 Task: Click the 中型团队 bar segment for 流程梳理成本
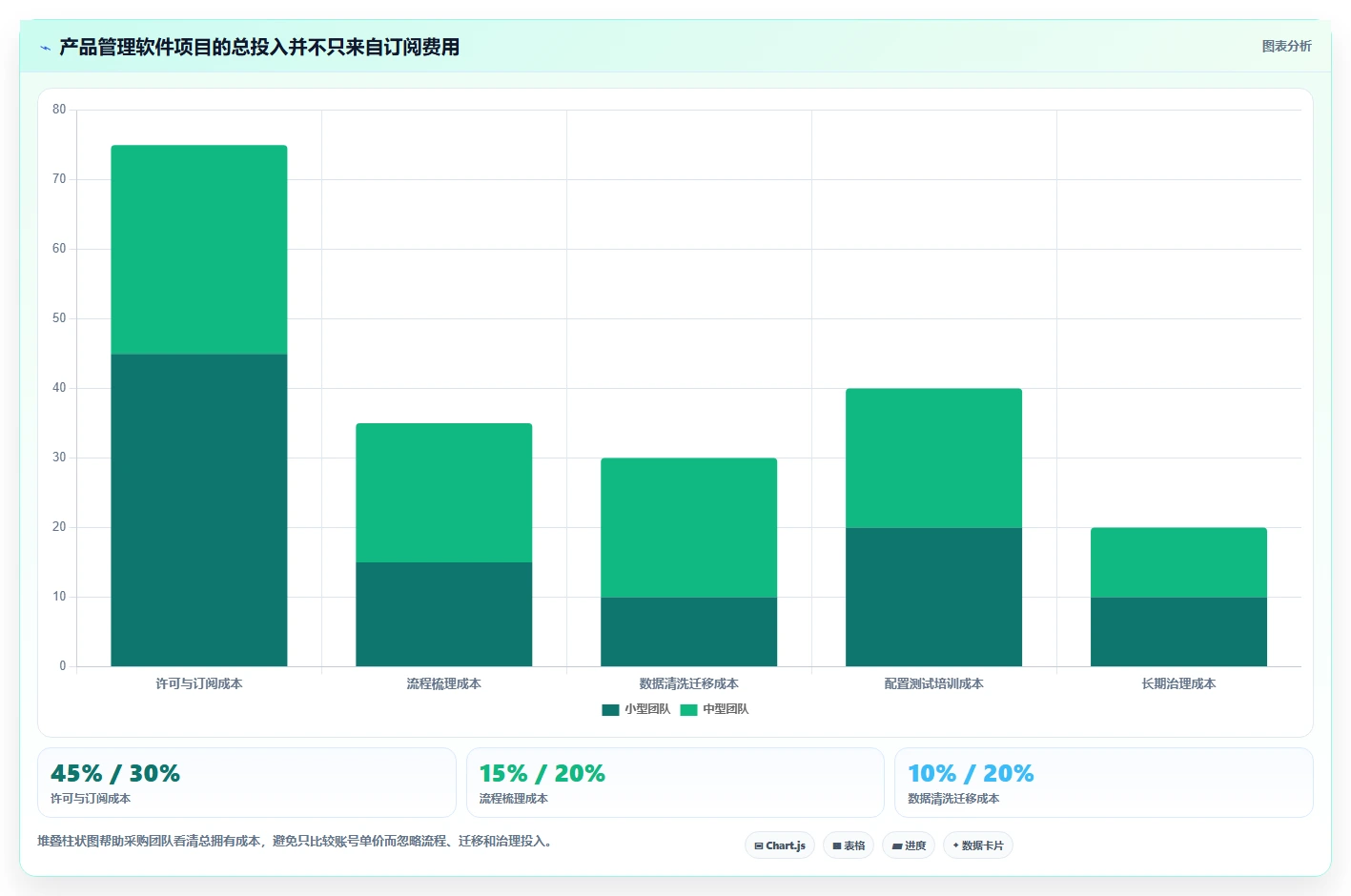(x=444, y=493)
